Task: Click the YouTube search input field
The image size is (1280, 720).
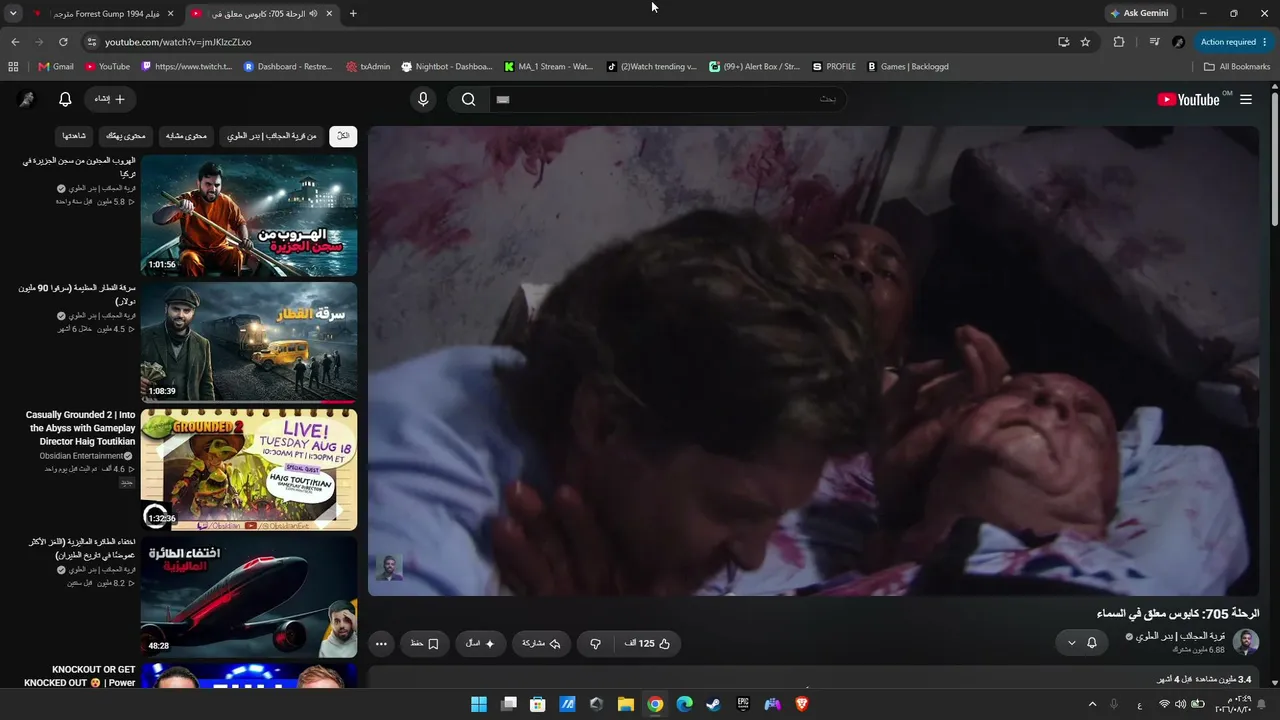Action: click(666, 99)
